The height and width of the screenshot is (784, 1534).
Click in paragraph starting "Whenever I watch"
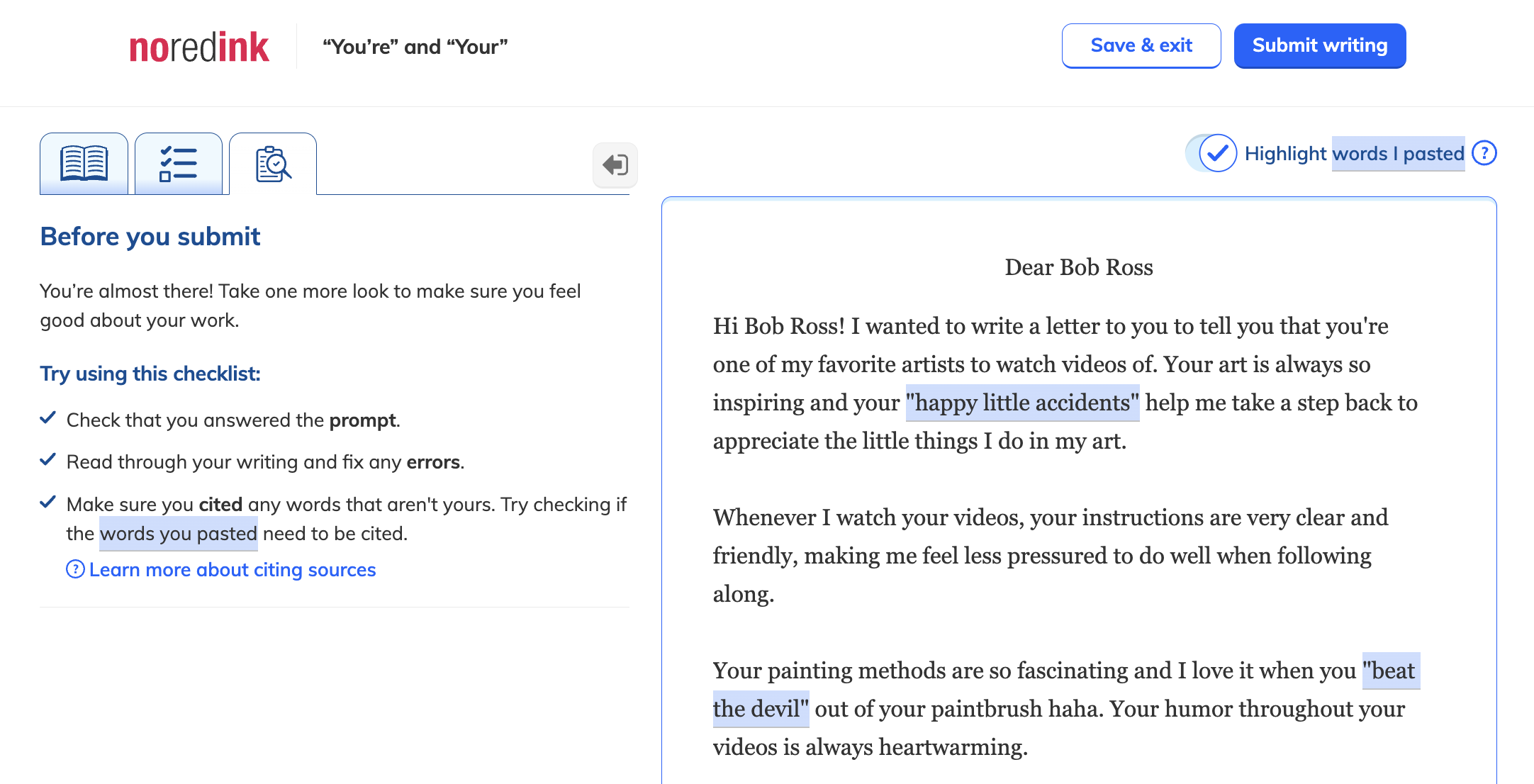1051,556
